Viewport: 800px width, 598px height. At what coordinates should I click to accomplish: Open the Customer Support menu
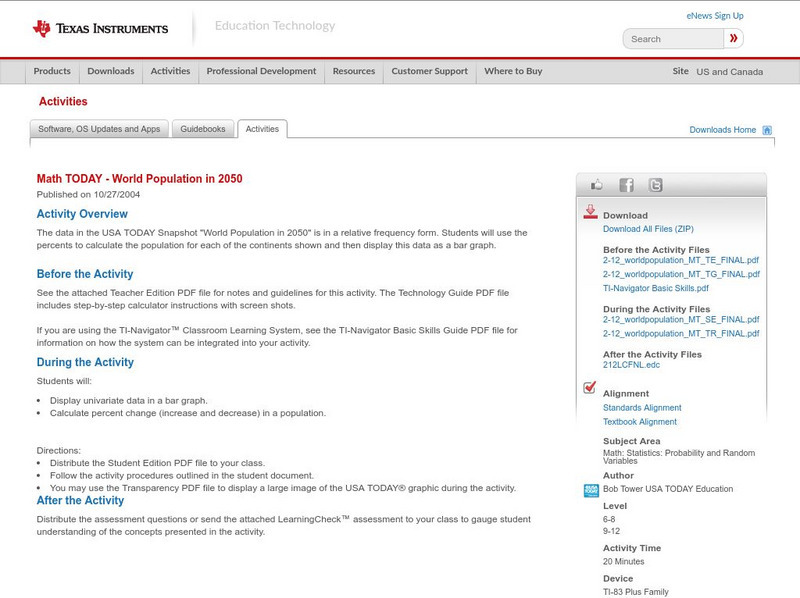tap(430, 71)
